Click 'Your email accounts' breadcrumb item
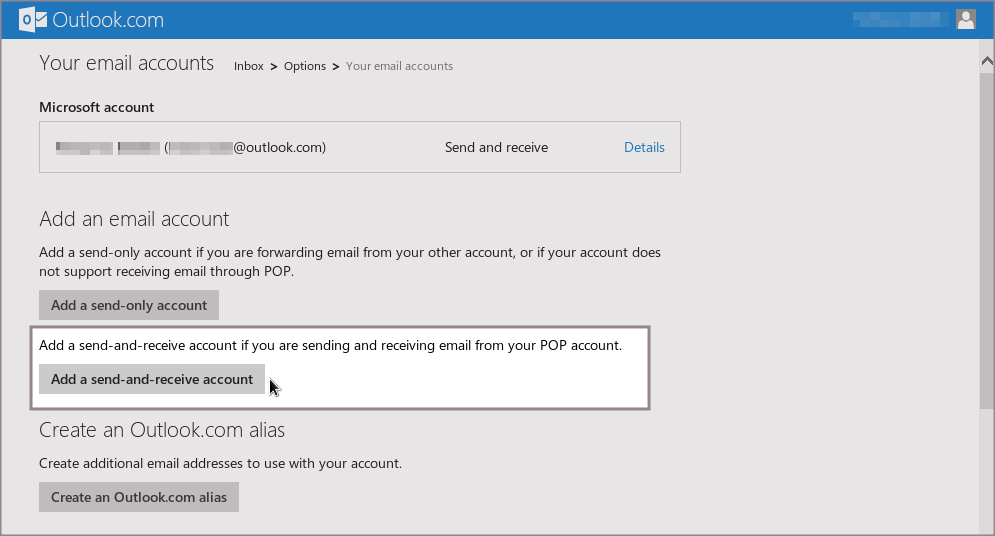The height and width of the screenshot is (536, 995). tap(399, 66)
